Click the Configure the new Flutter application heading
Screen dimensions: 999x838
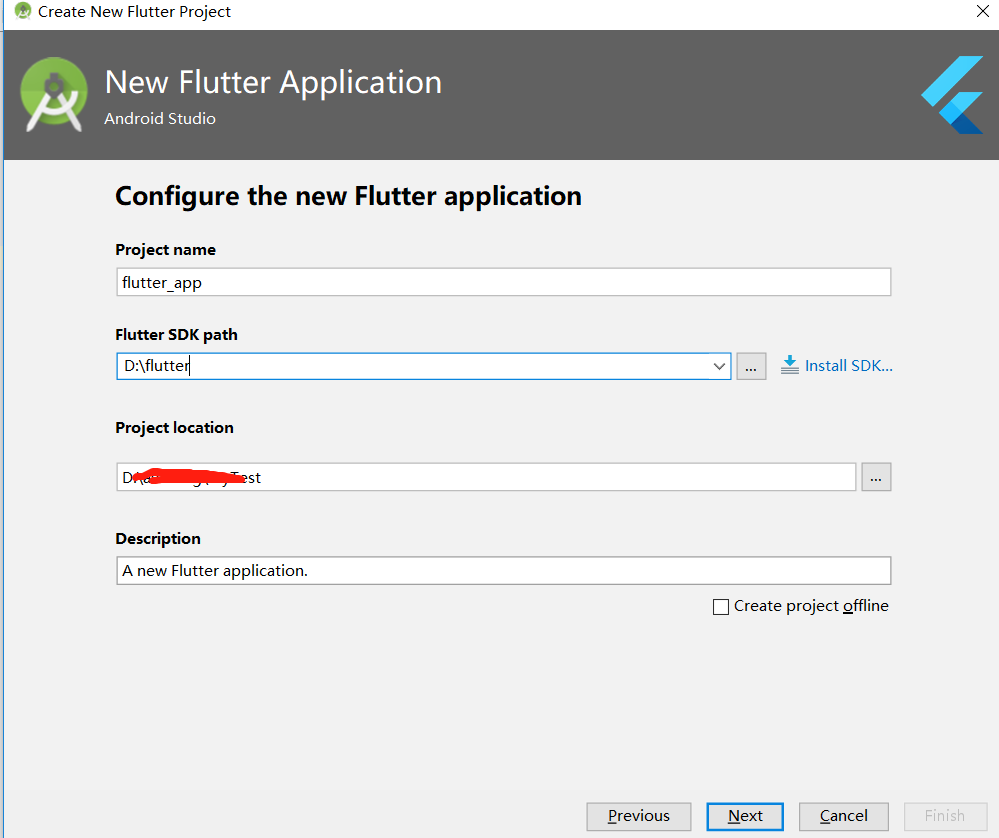tap(348, 196)
